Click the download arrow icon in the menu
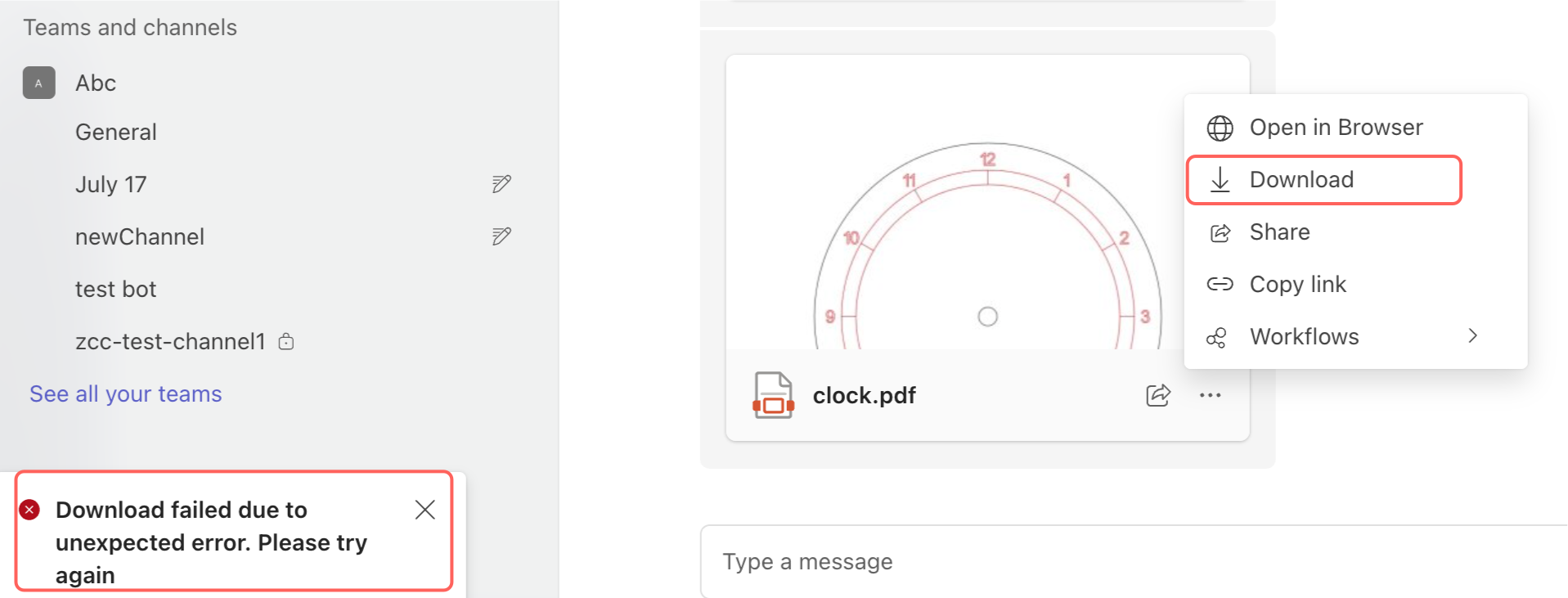Screen dimensions: 1568x598 pos(1220,179)
